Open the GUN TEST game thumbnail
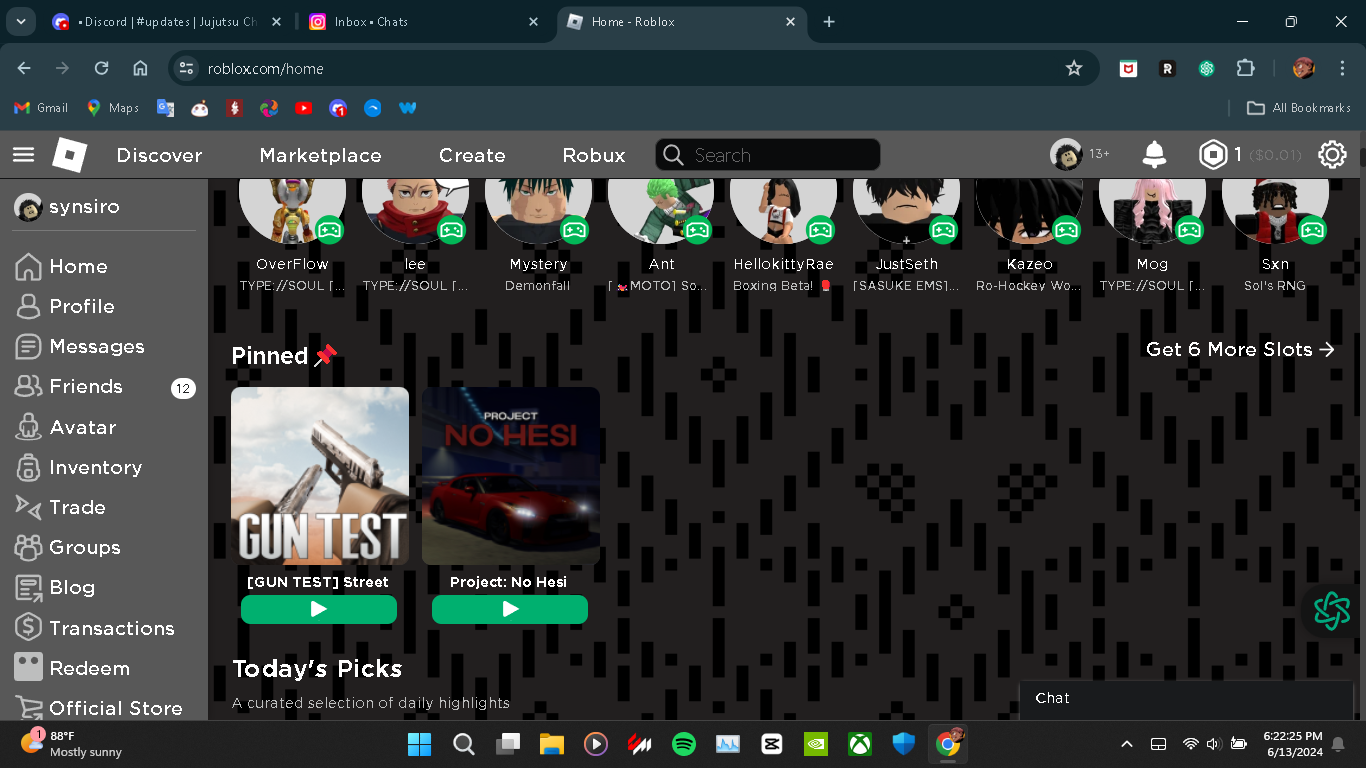1366x768 pixels. click(x=320, y=476)
